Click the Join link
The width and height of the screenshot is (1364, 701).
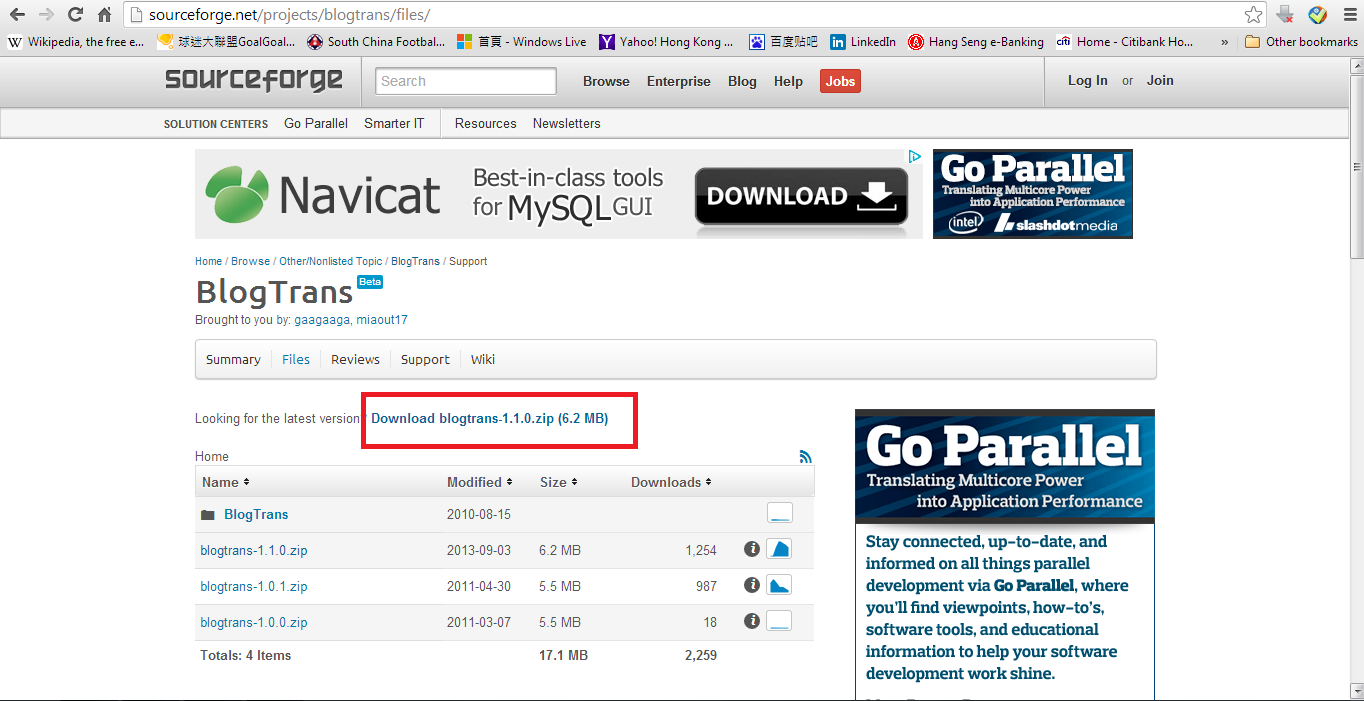coord(1160,80)
